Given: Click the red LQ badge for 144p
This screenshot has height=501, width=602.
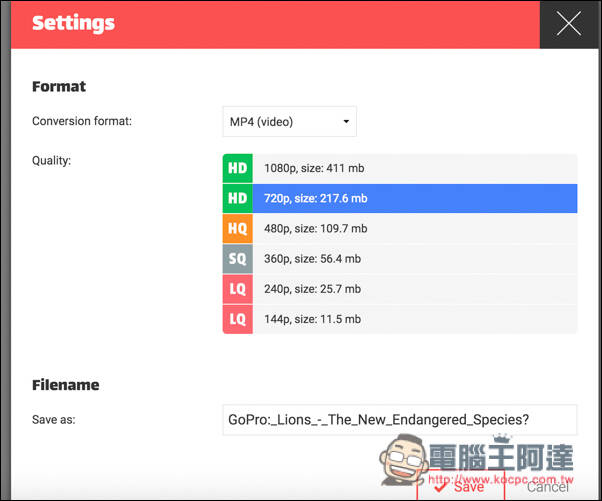Looking at the screenshot, I should click(x=238, y=319).
